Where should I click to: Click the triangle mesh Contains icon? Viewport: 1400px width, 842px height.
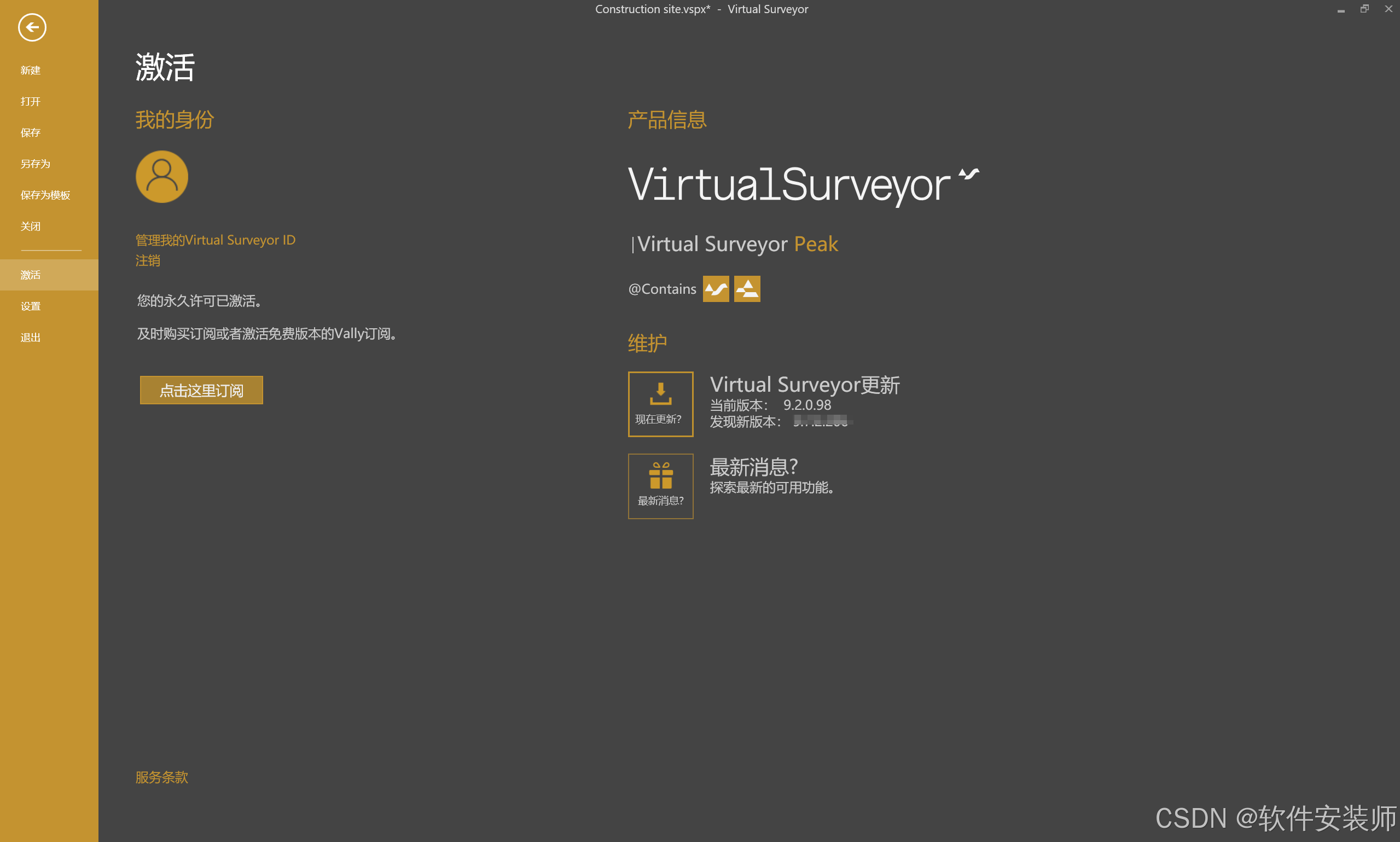click(x=747, y=289)
